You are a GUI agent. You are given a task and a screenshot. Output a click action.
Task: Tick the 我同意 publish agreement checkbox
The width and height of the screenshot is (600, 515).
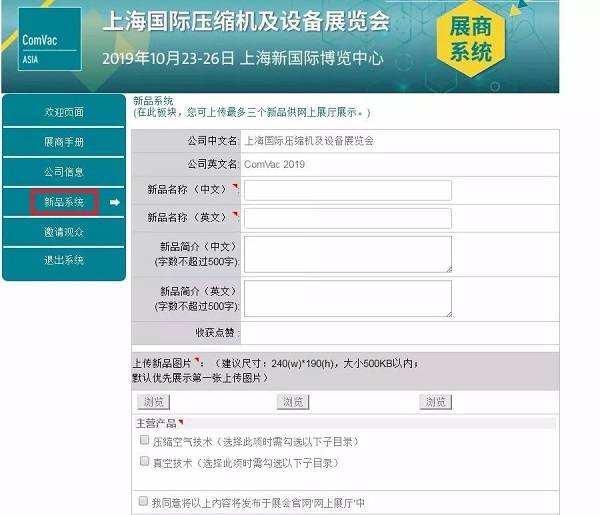[x=144, y=500]
